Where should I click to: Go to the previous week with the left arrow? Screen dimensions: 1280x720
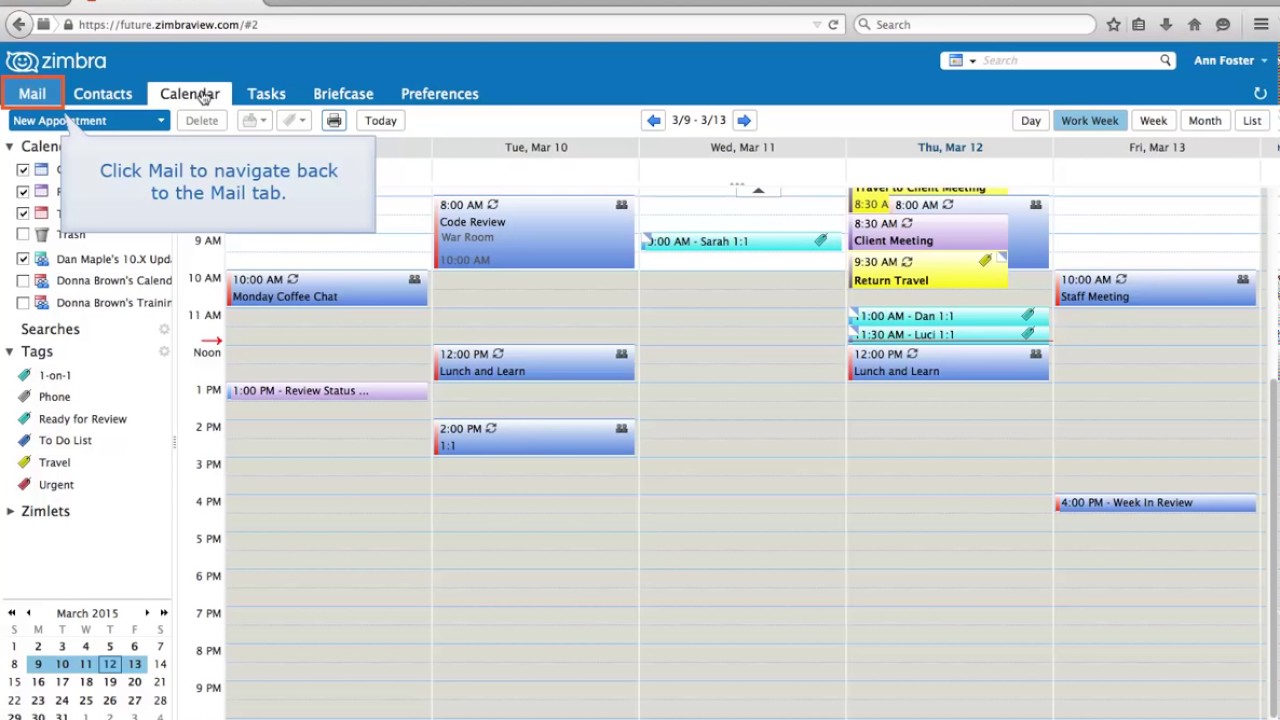[x=654, y=120]
